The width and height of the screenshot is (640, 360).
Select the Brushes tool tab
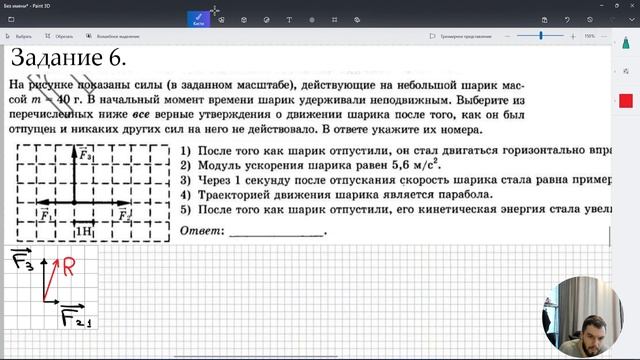tap(198, 20)
